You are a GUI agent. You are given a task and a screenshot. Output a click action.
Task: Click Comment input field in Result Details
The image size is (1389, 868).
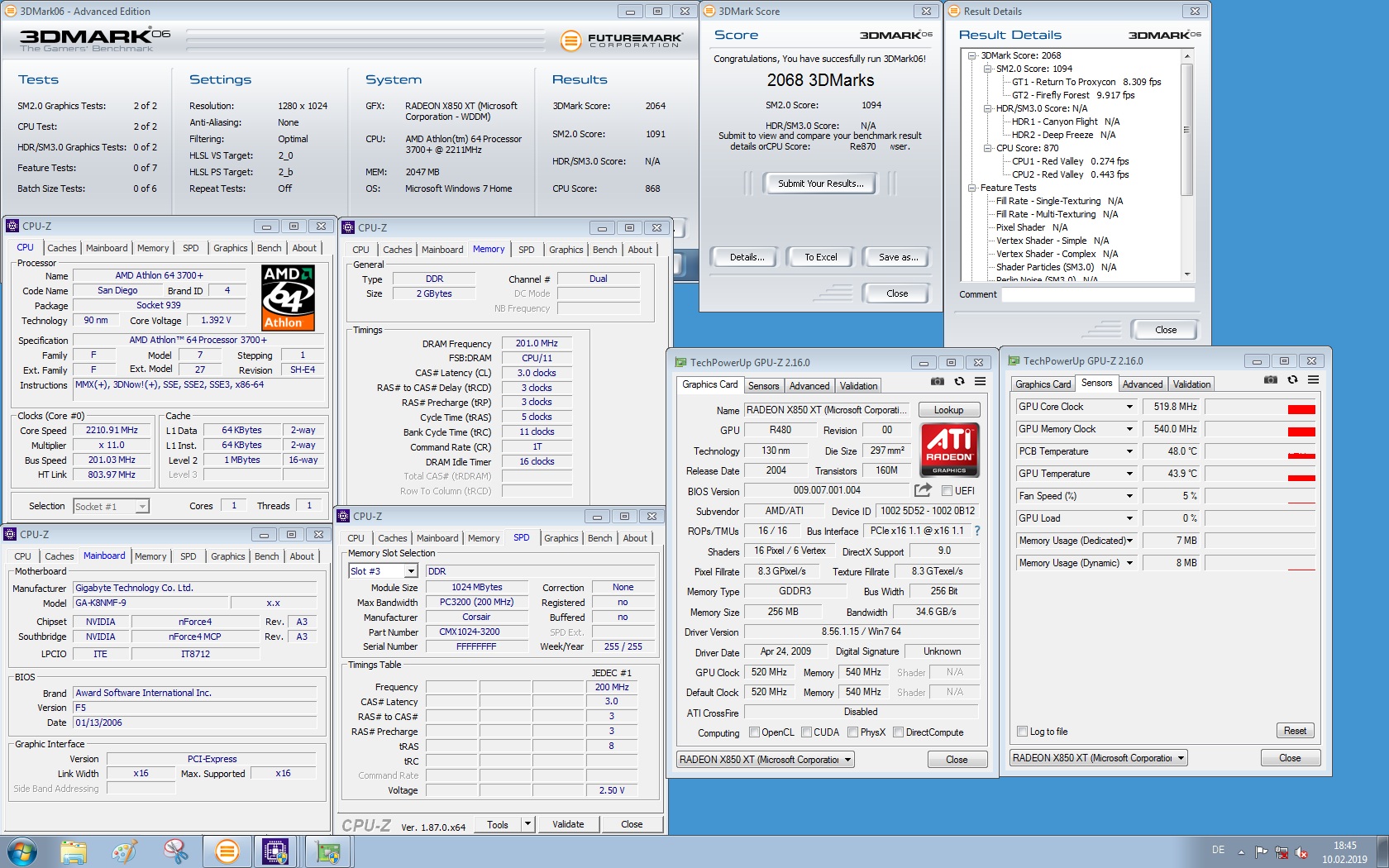tap(1098, 294)
